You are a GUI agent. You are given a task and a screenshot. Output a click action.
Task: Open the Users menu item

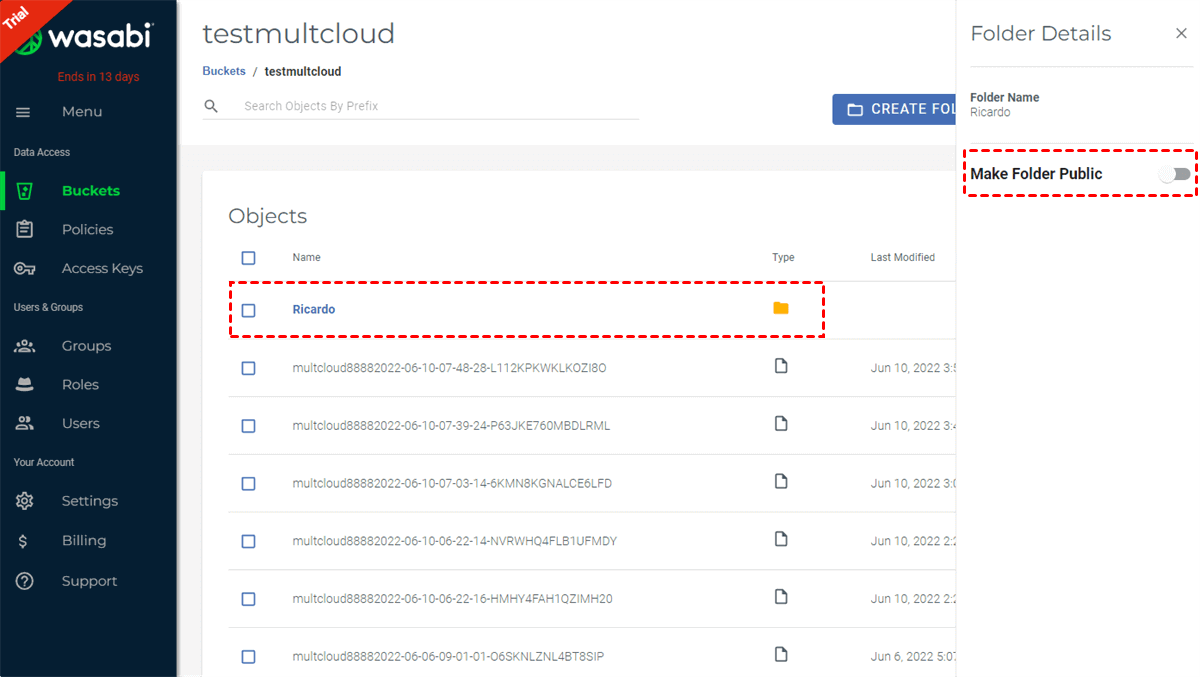point(80,423)
